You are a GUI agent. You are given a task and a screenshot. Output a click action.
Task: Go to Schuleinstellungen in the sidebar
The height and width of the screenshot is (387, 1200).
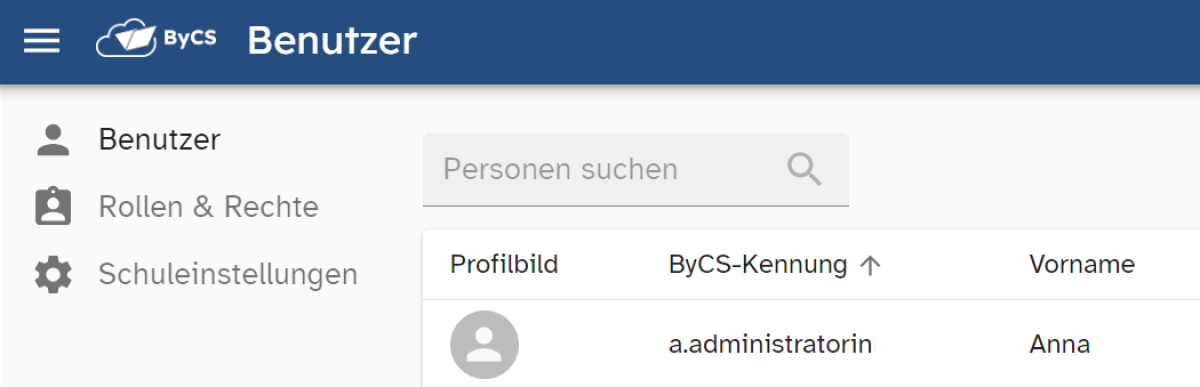coord(228,274)
